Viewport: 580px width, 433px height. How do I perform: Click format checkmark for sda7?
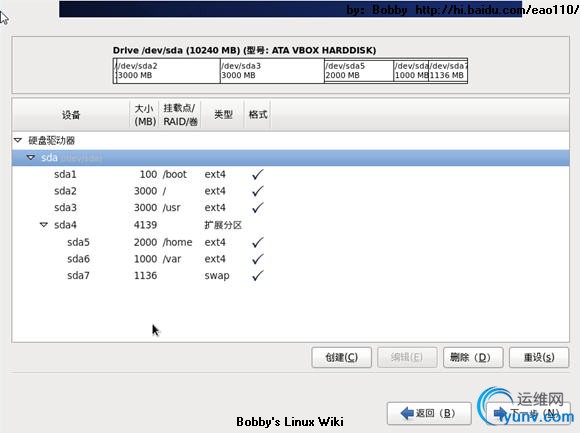click(x=257, y=275)
